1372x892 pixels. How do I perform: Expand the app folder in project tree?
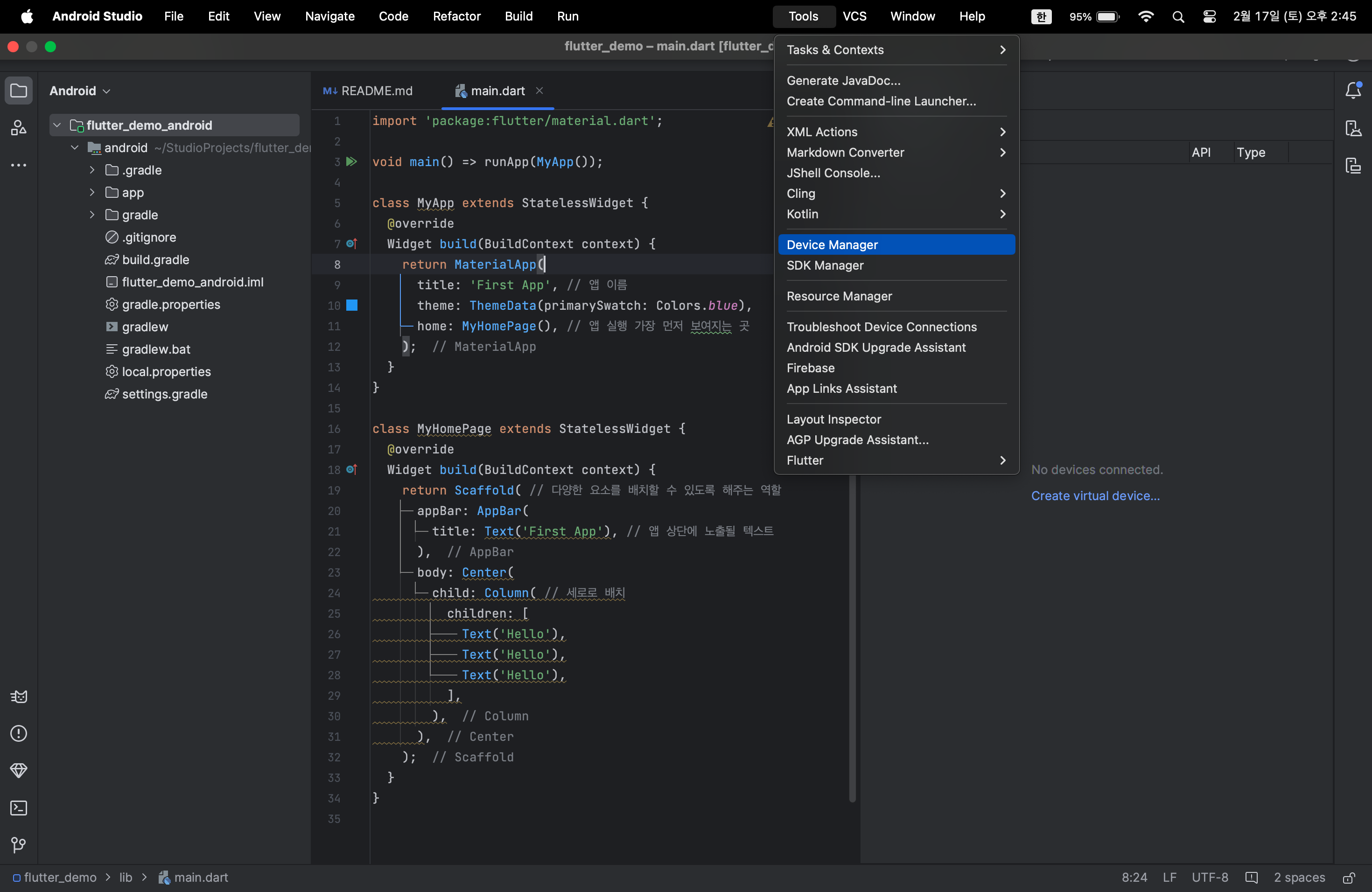tap(91, 193)
